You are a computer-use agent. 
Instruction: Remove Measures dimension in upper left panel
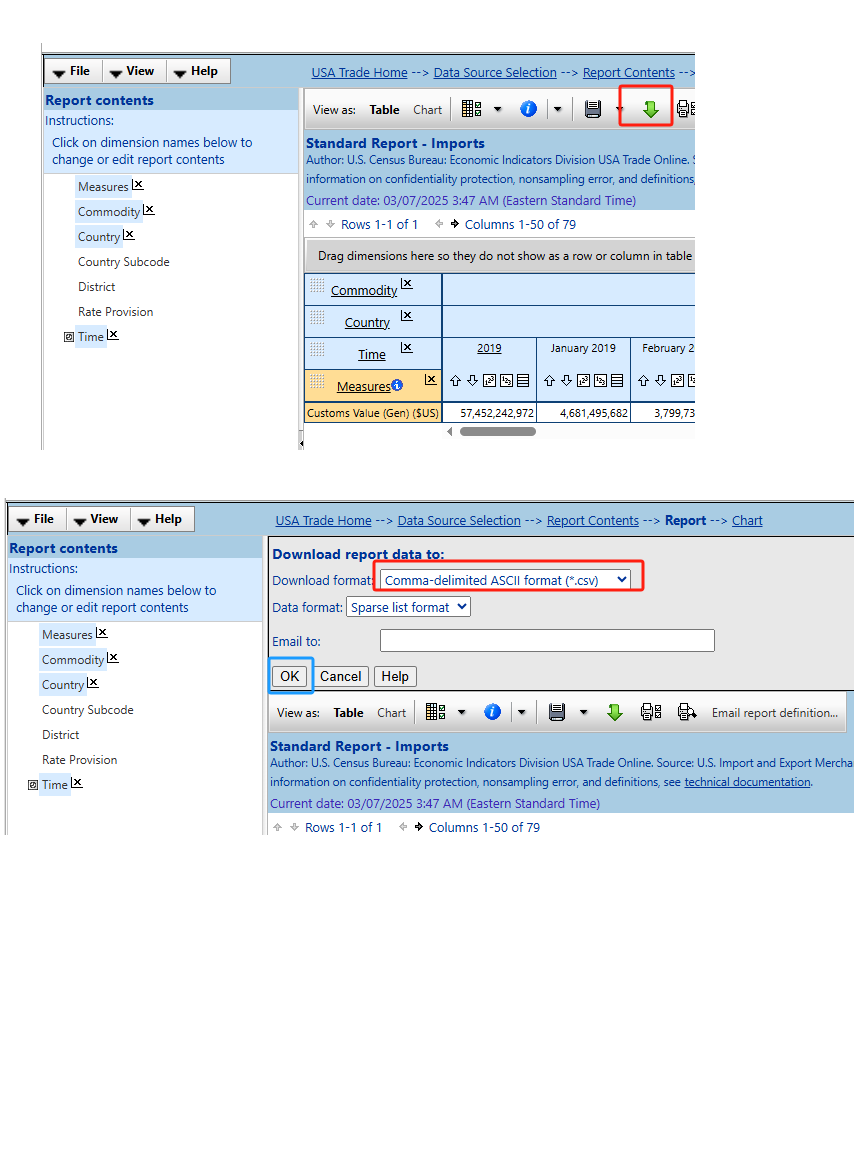coord(138,185)
